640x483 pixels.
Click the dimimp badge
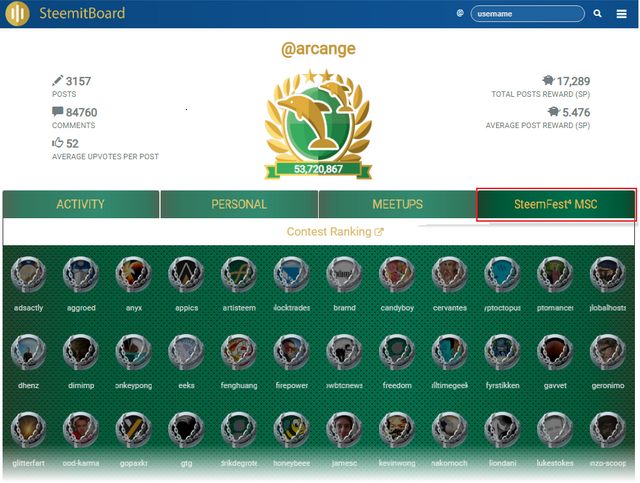point(81,352)
